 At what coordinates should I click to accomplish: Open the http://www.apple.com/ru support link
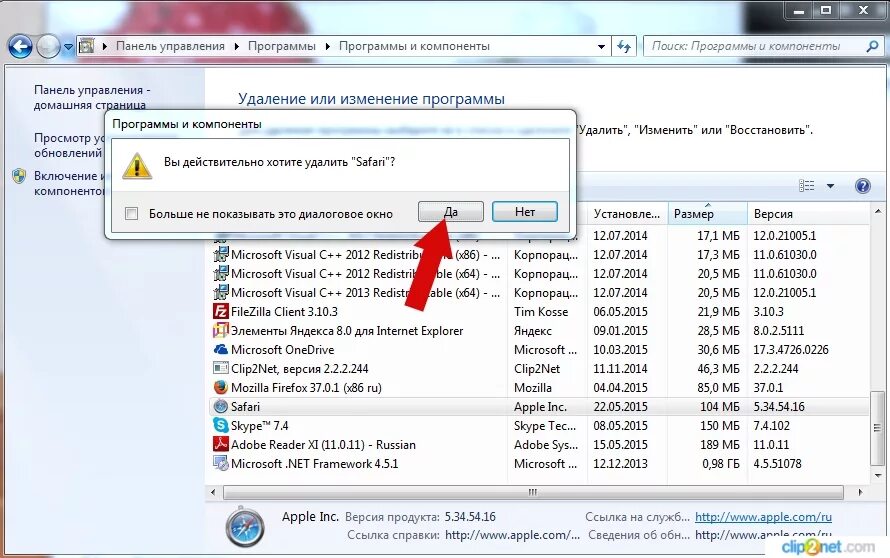tap(763, 517)
